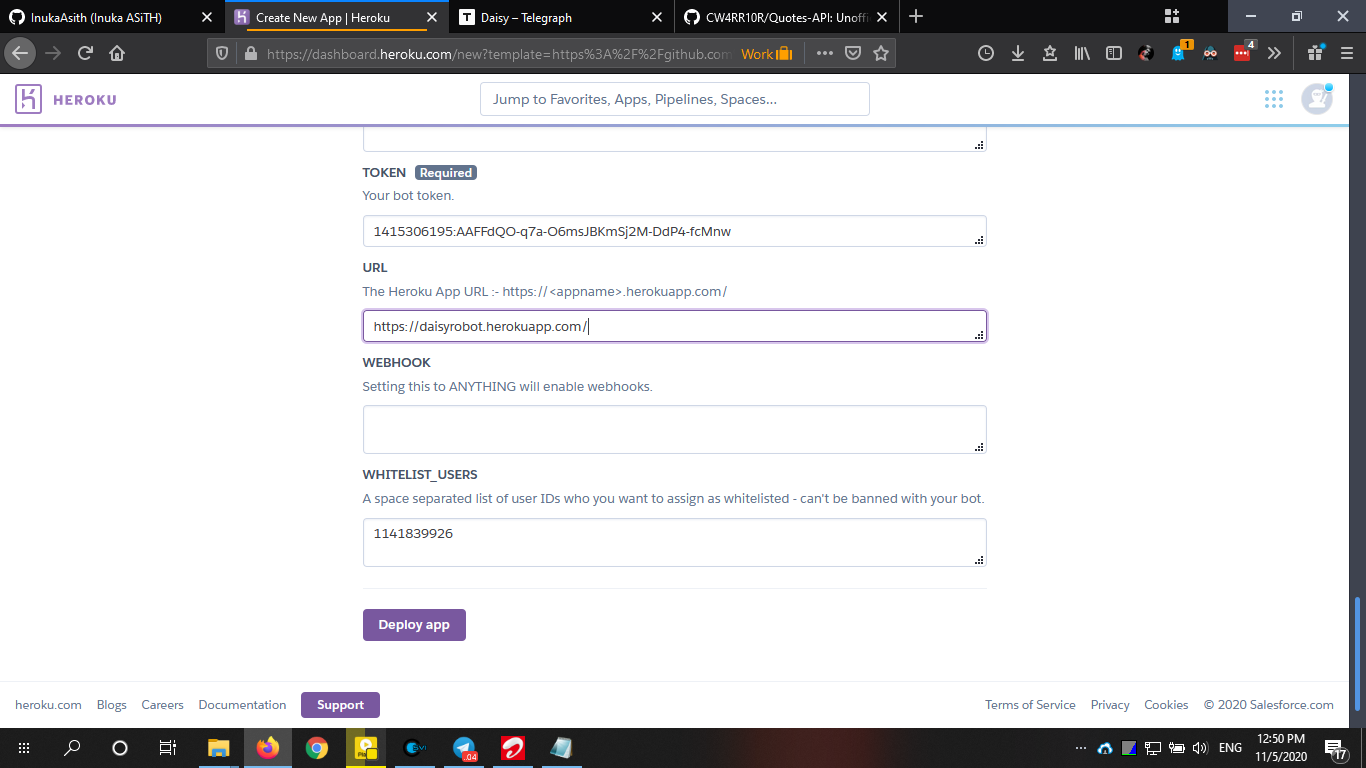This screenshot has width=1366, height=768.
Task: Open the Windows Start menu
Action: (24, 748)
